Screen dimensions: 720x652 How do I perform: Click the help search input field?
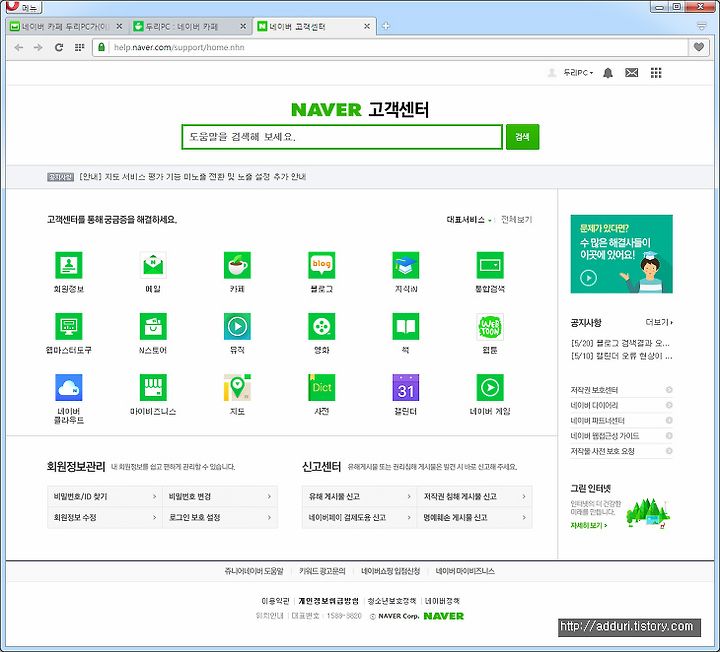pos(342,137)
